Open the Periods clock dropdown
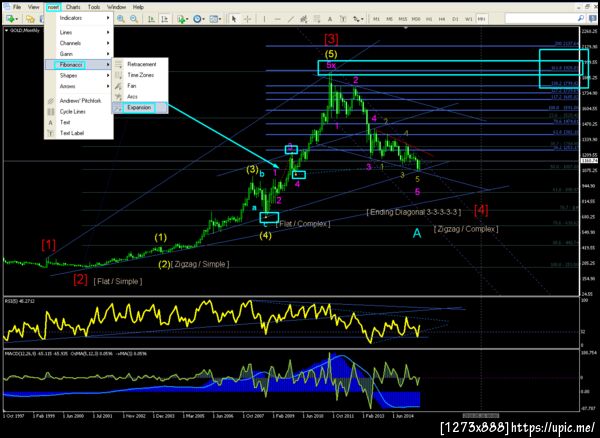 (198, 19)
